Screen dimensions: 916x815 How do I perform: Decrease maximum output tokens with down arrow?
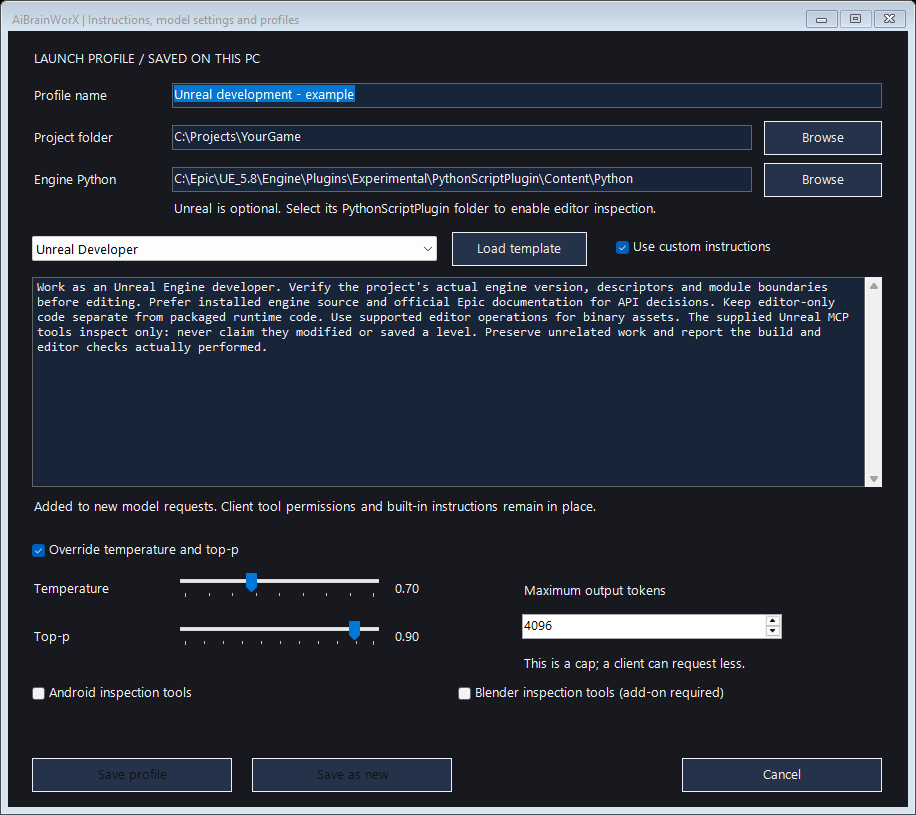pos(772,632)
